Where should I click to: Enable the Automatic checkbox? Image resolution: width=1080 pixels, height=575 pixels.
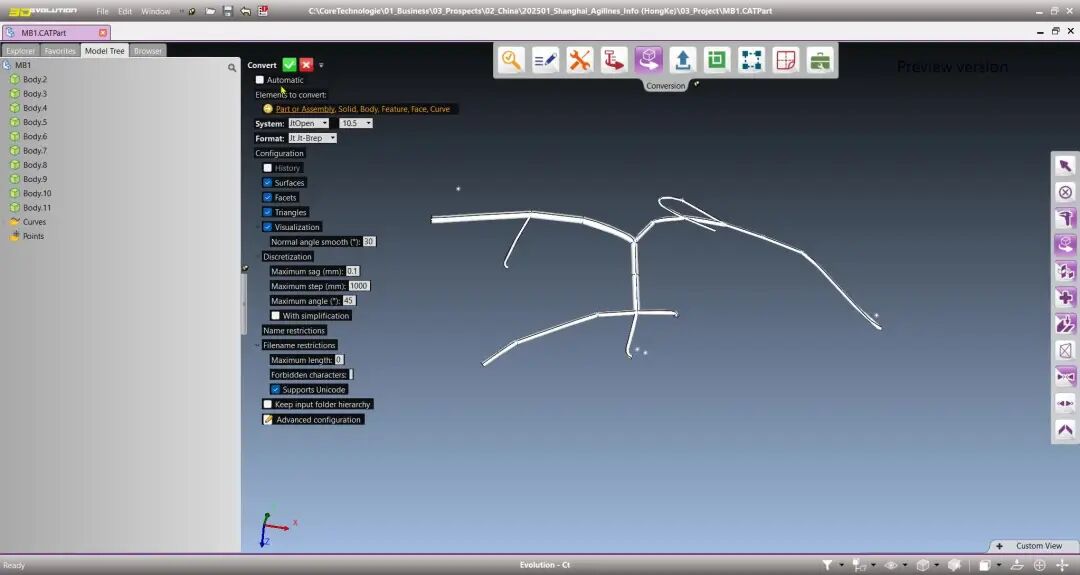tap(260, 80)
